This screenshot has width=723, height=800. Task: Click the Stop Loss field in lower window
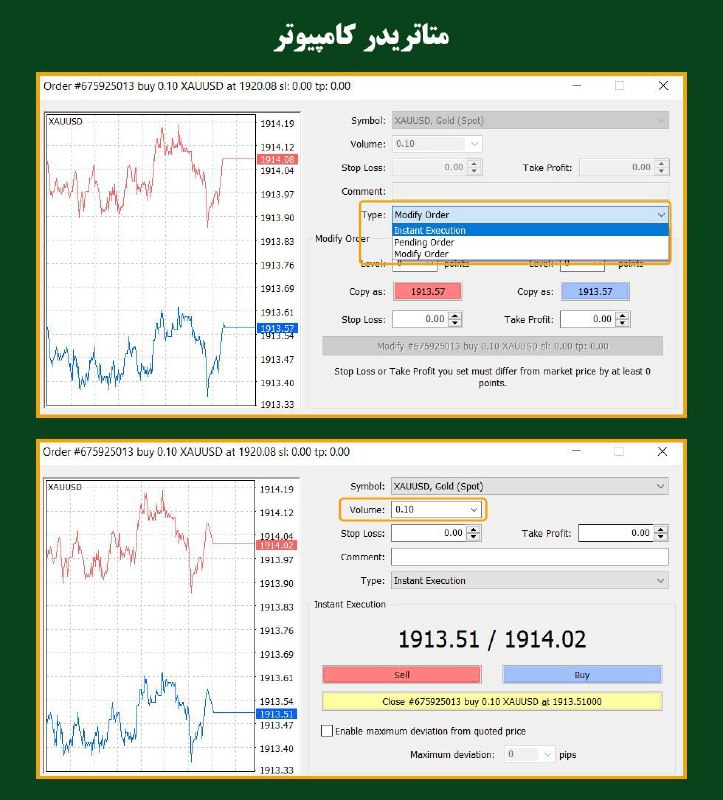point(429,533)
